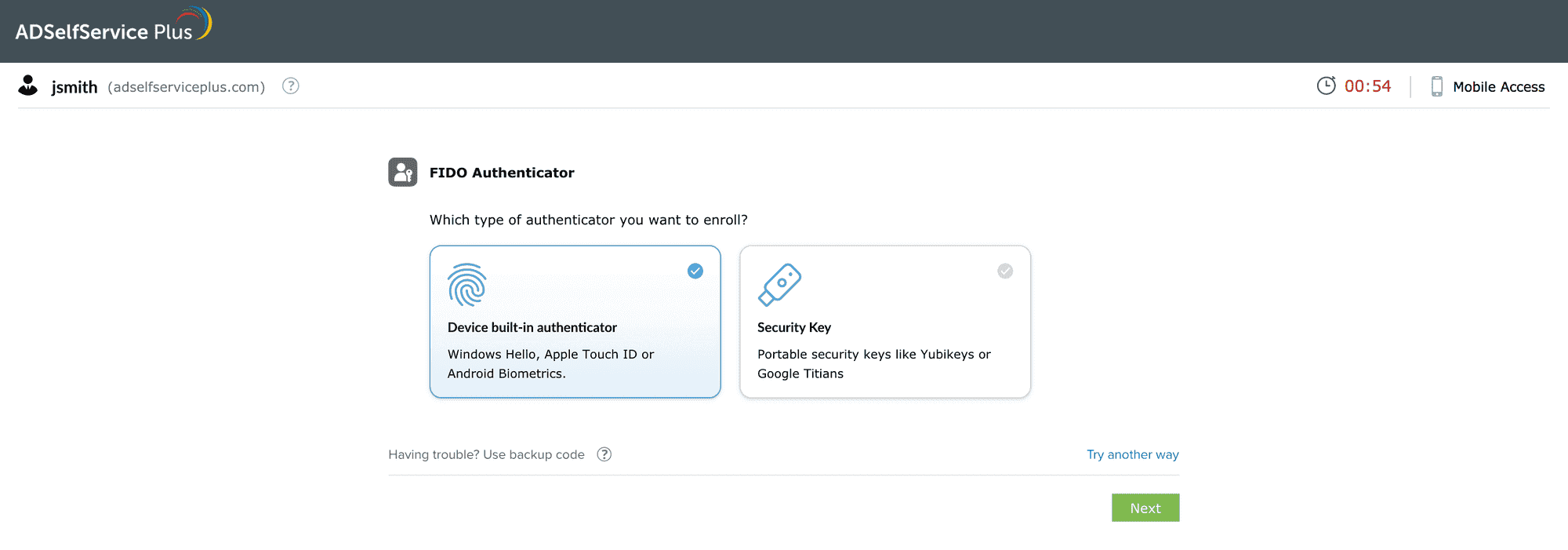Open help icon next to backup code
This screenshot has width=1568, height=550.
click(604, 454)
